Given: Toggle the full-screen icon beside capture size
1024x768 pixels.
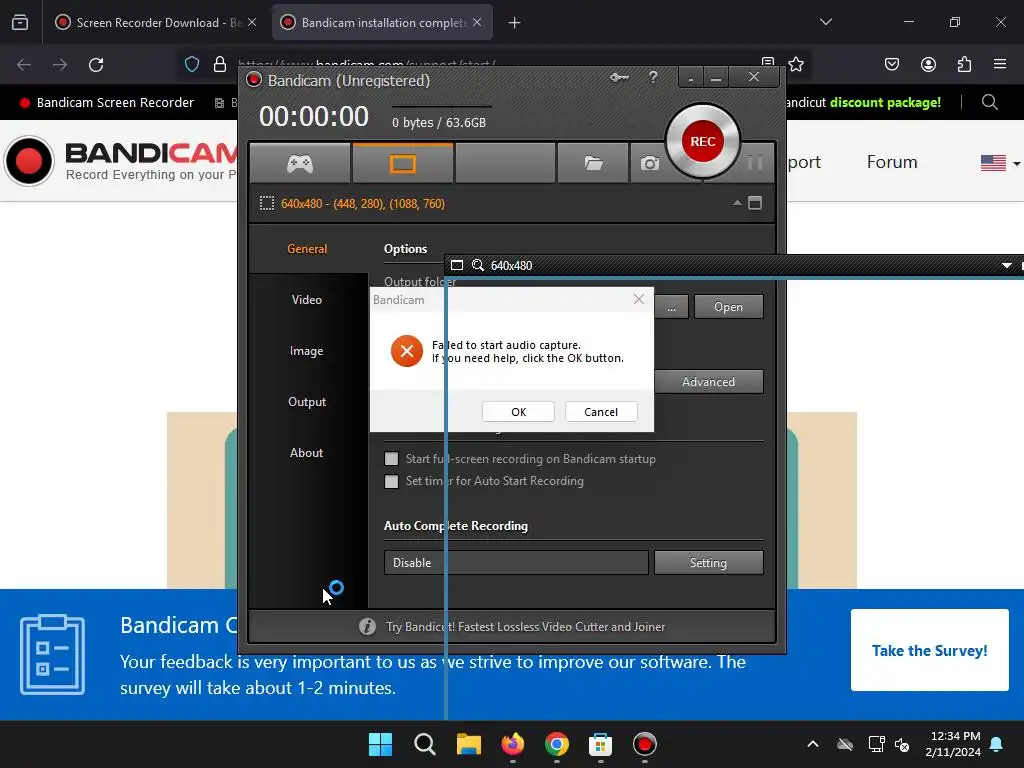Looking at the screenshot, I should [x=755, y=203].
